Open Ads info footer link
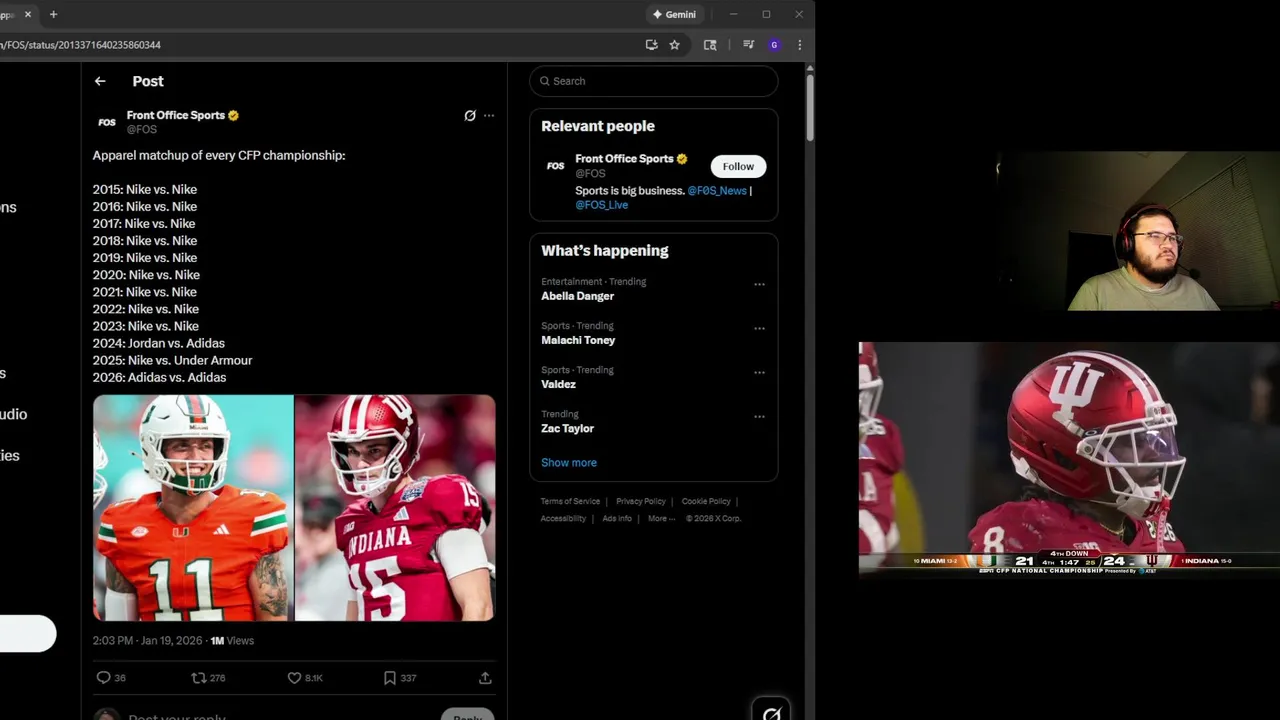This screenshot has width=1280, height=720. (x=617, y=518)
